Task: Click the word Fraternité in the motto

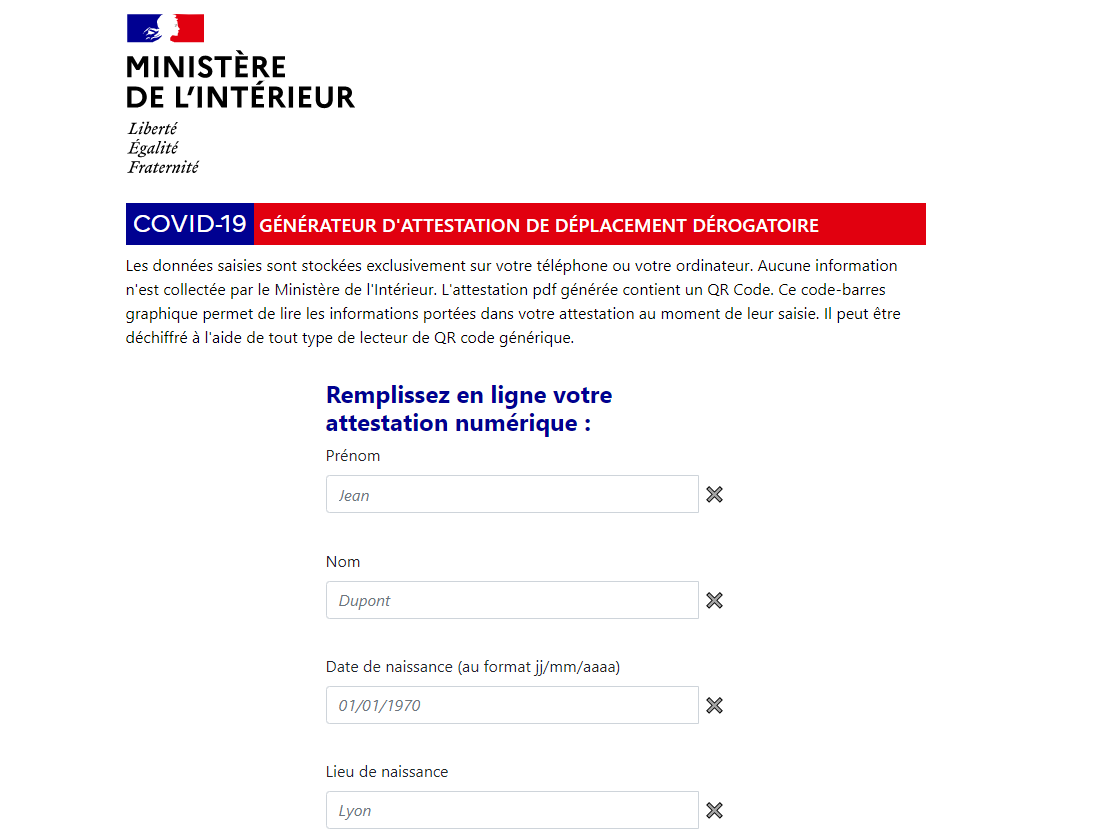Action: (x=163, y=167)
